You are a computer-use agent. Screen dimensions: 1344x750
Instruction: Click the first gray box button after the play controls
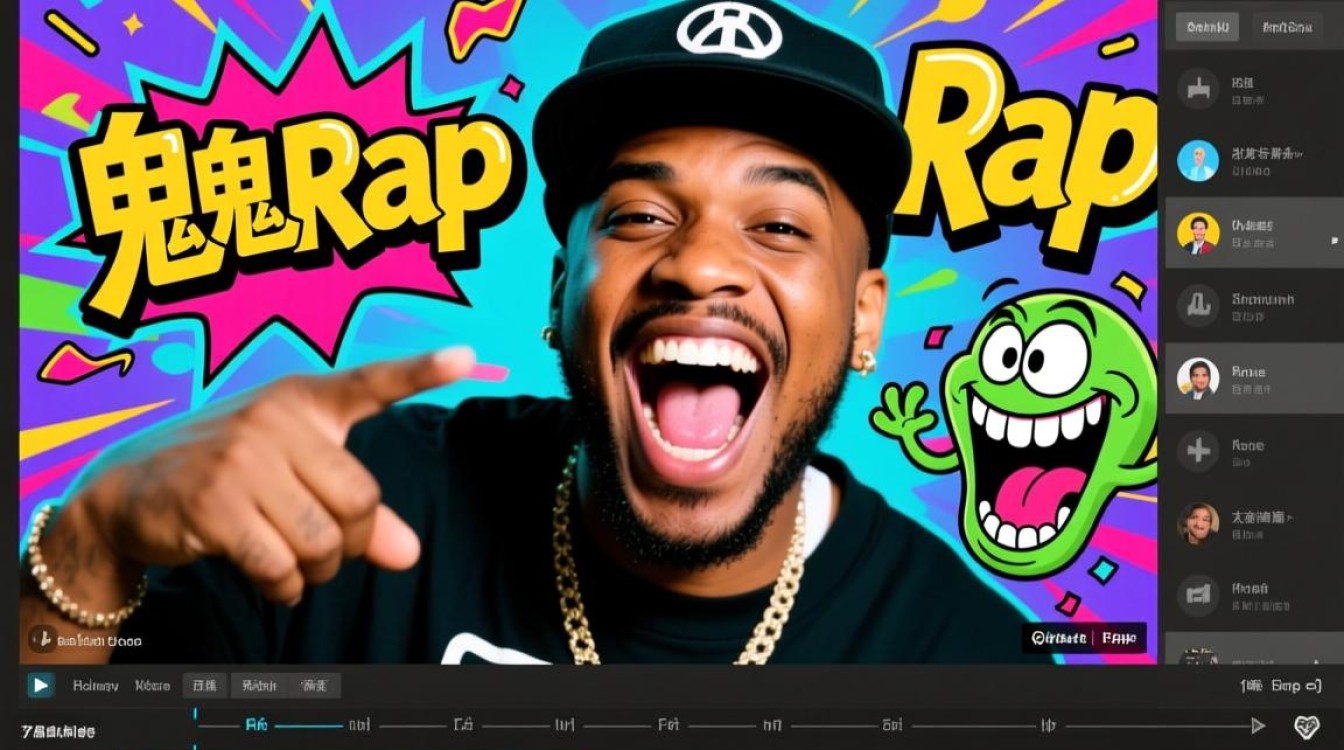coord(205,686)
